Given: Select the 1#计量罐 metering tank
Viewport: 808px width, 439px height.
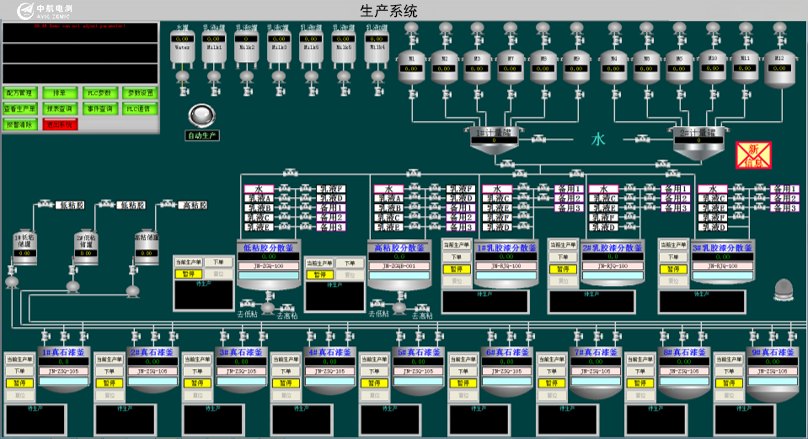Looking at the screenshot, I should (494, 140).
